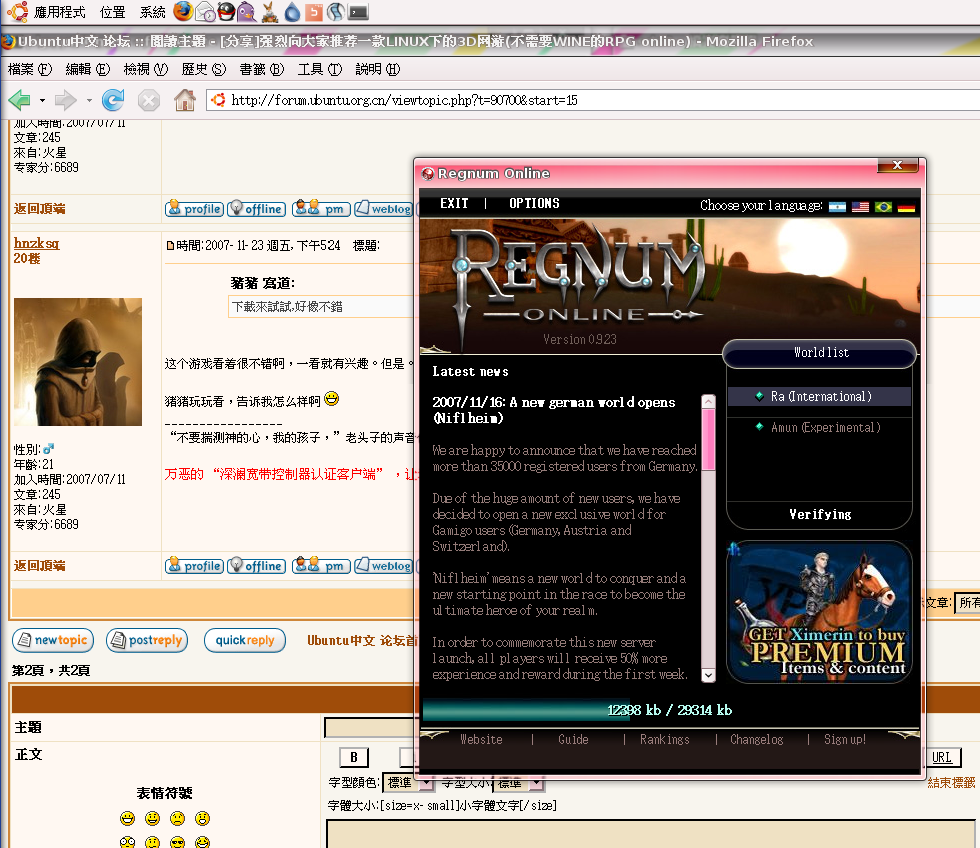Send pm under the hooded-avatar post

pyautogui.click(x=321, y=566)
